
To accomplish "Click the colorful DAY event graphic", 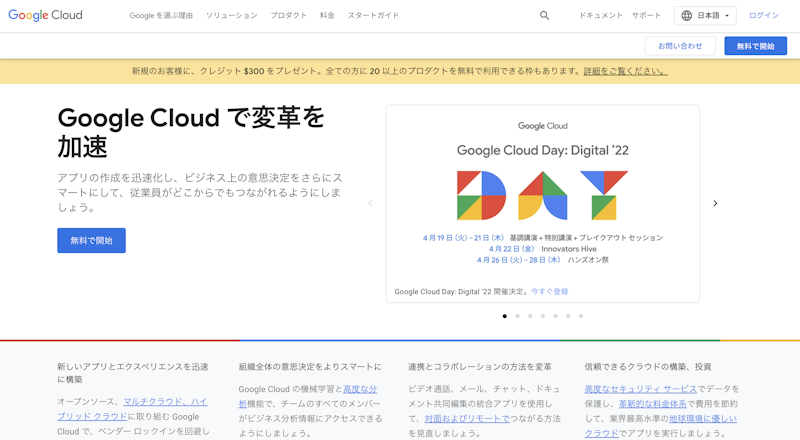I will 542,195.
